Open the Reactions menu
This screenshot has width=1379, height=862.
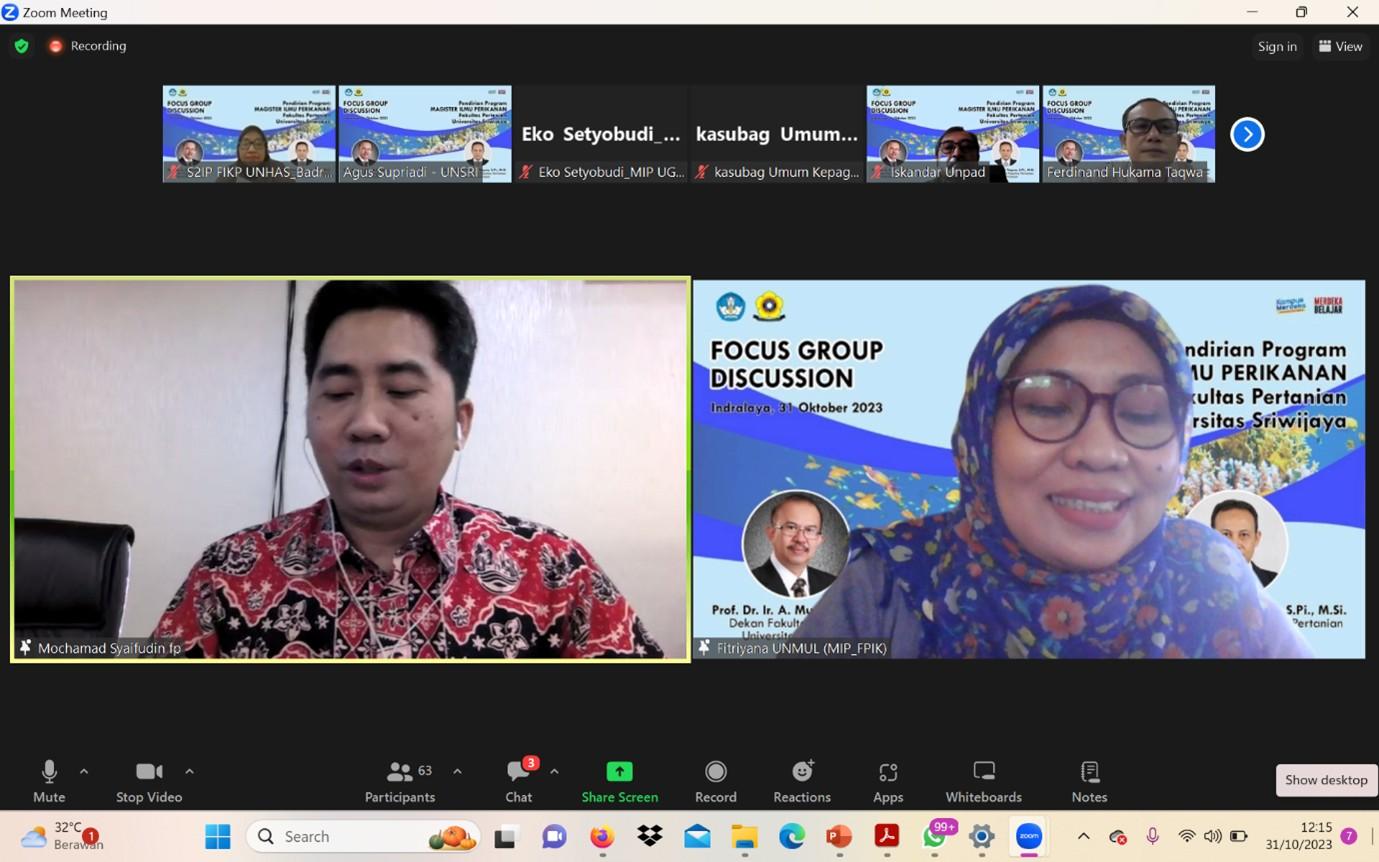(x=801, y=781)
